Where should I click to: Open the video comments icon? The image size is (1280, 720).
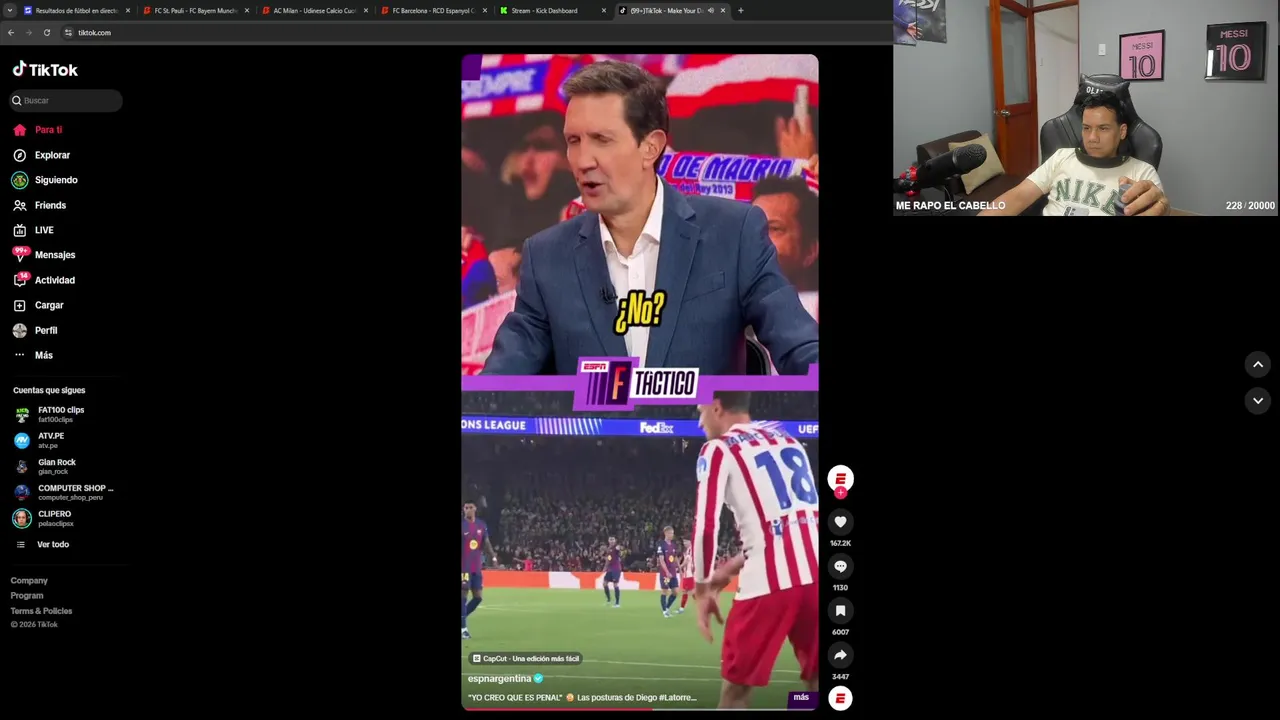tap(840, 566)
